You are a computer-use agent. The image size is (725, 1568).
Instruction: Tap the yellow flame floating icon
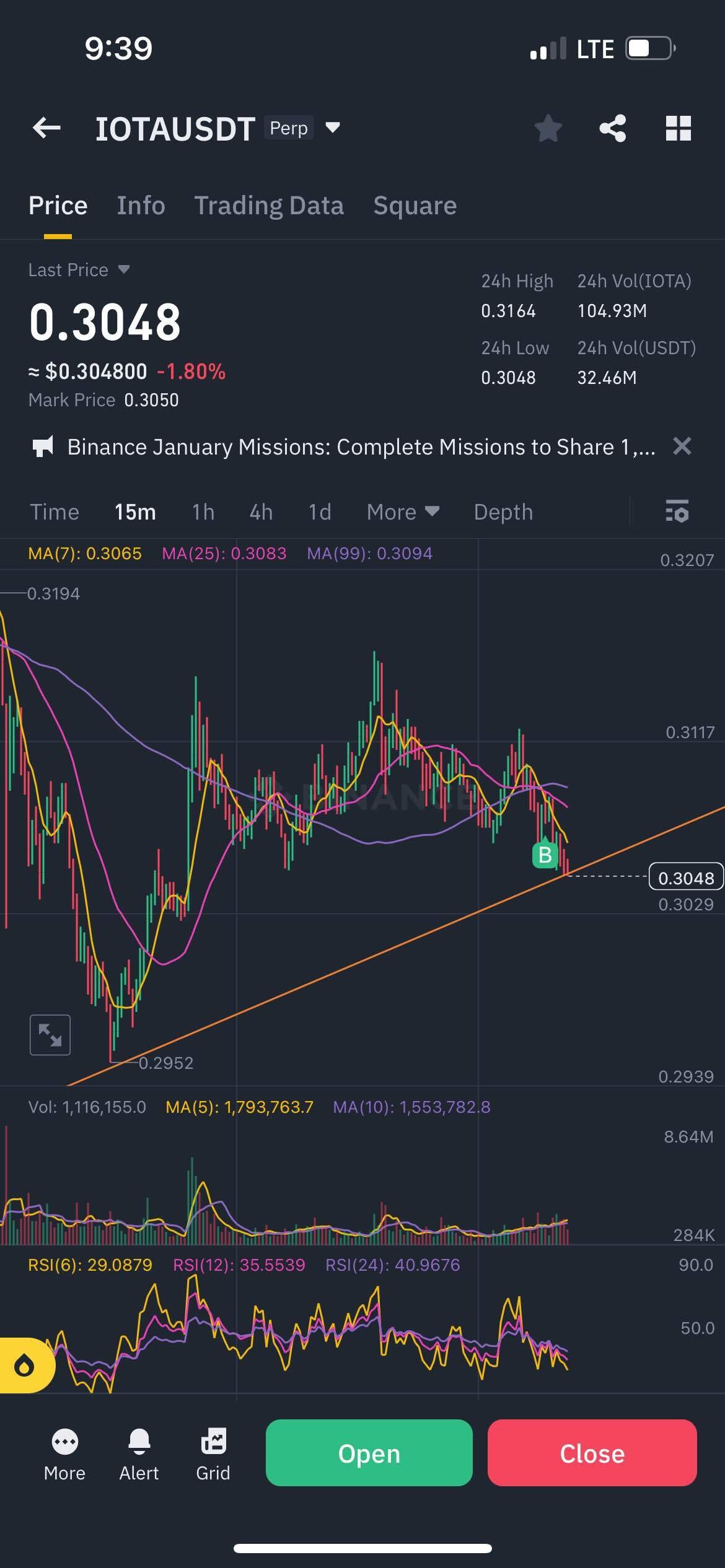25,1365
